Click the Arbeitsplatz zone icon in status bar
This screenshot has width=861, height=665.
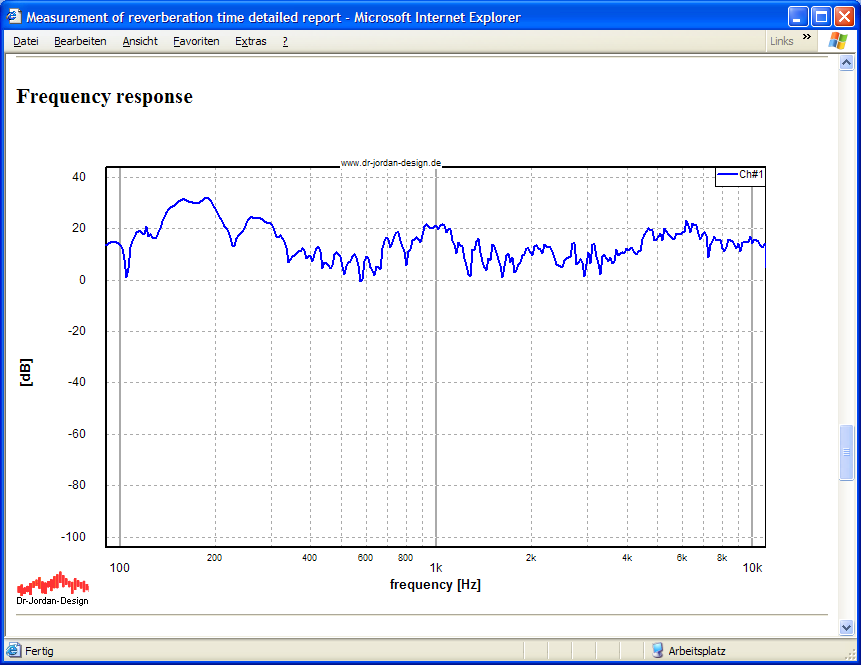658,650
